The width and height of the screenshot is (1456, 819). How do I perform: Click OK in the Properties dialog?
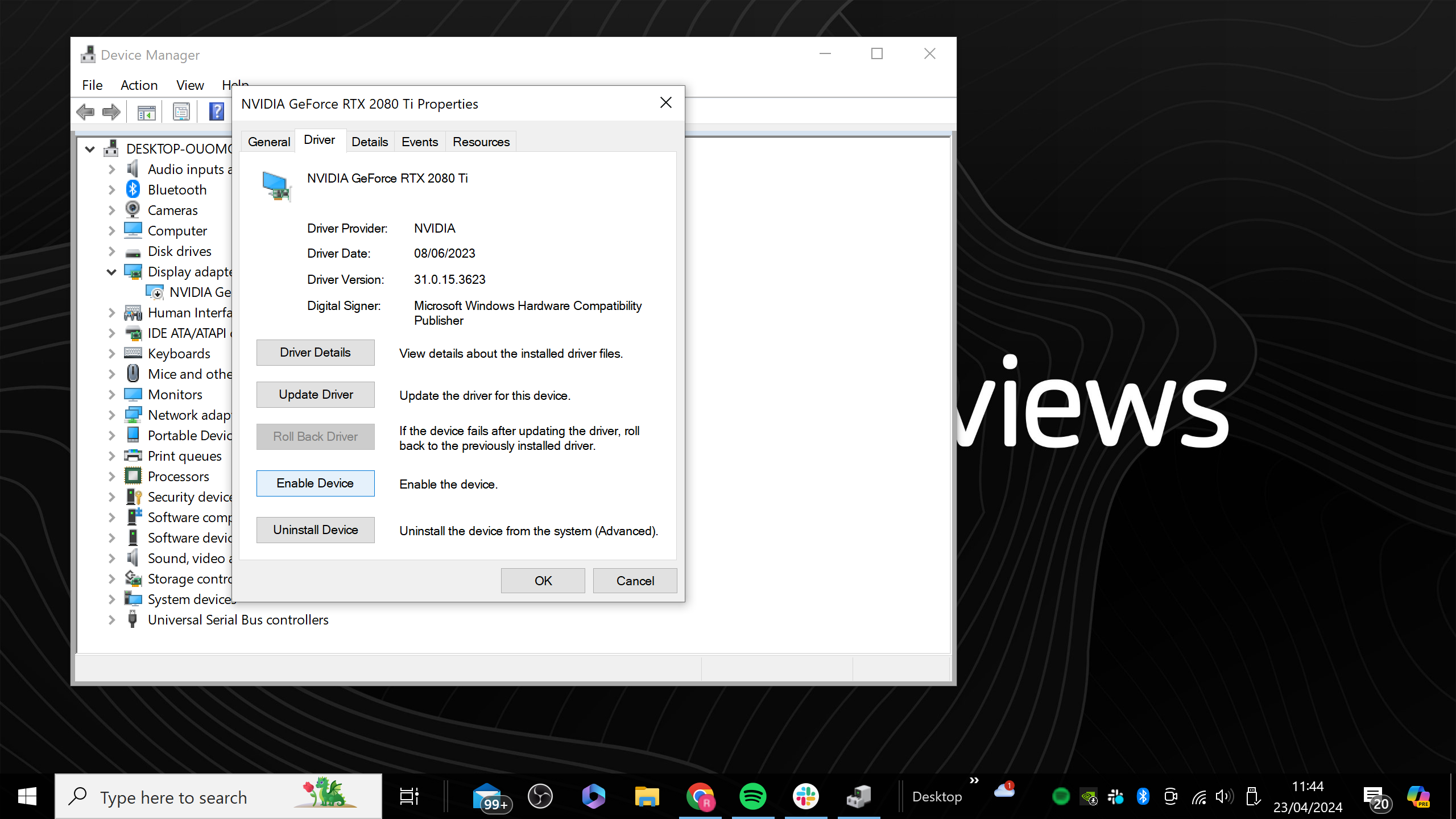pyautogui.click(x=543, y=581)
